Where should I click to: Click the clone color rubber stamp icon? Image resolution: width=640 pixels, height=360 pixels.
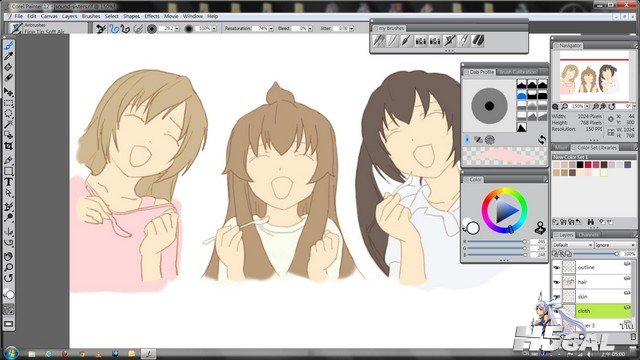tap(540, 228)
